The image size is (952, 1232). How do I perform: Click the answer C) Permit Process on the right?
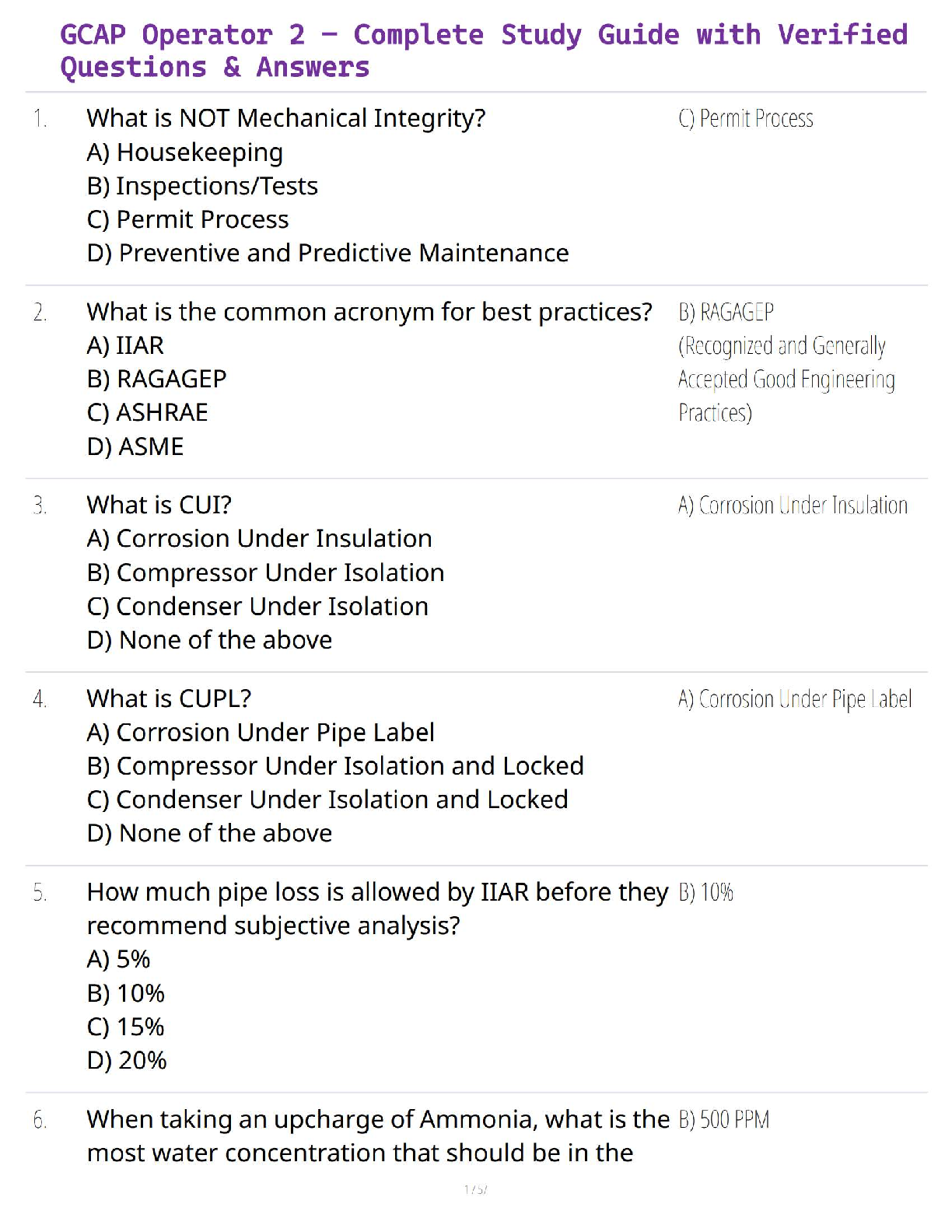(x=745, y=119)
